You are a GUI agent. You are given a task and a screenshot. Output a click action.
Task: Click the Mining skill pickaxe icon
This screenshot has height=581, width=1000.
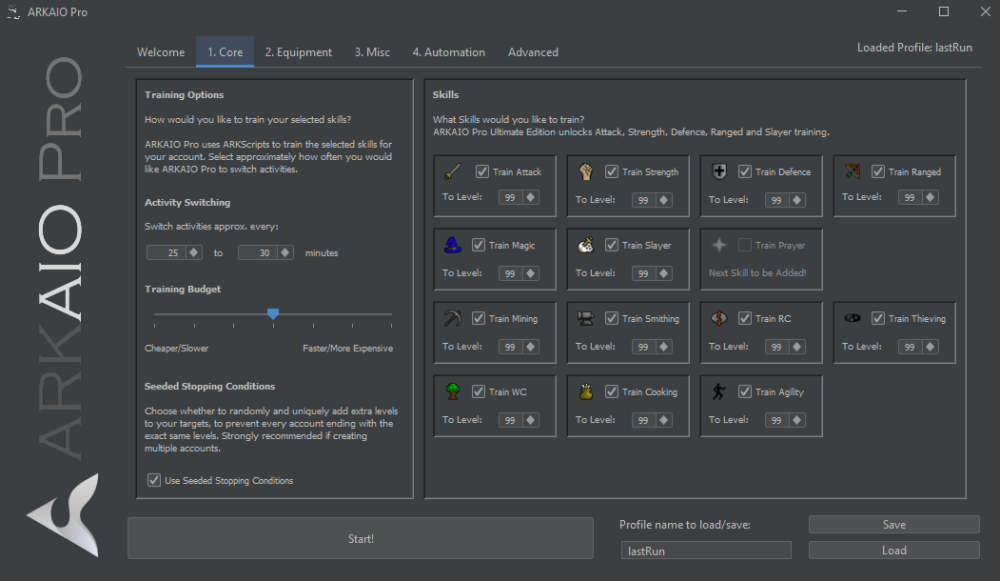click(452, 318)
